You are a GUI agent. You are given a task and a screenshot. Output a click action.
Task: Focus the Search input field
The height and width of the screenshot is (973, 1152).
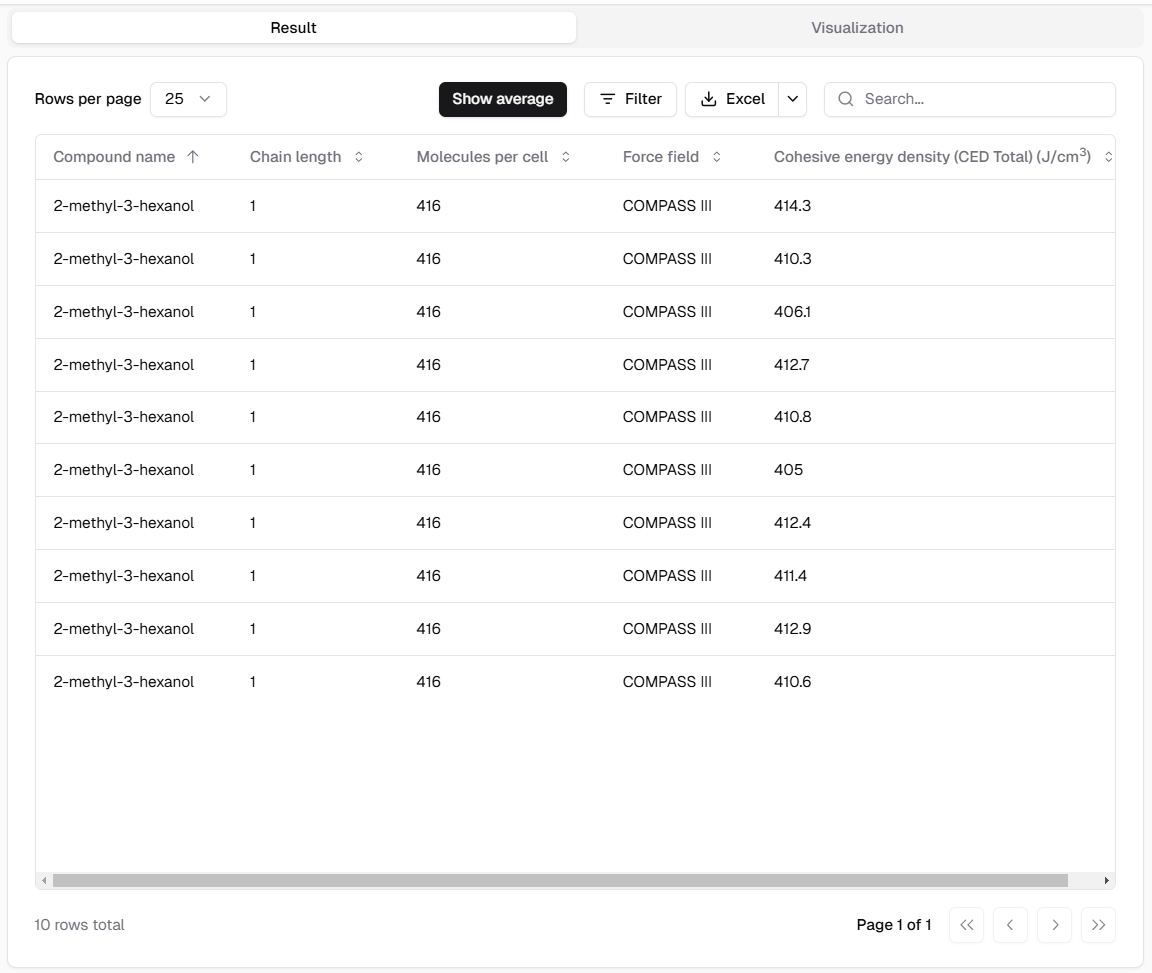tap(980, 99)
